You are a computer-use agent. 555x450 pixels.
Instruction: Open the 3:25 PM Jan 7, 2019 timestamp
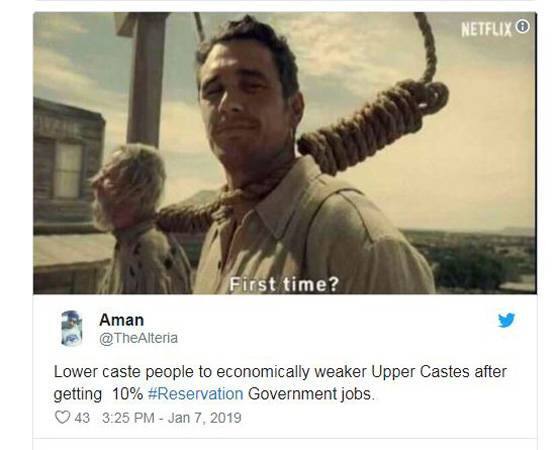coord(172,417)
